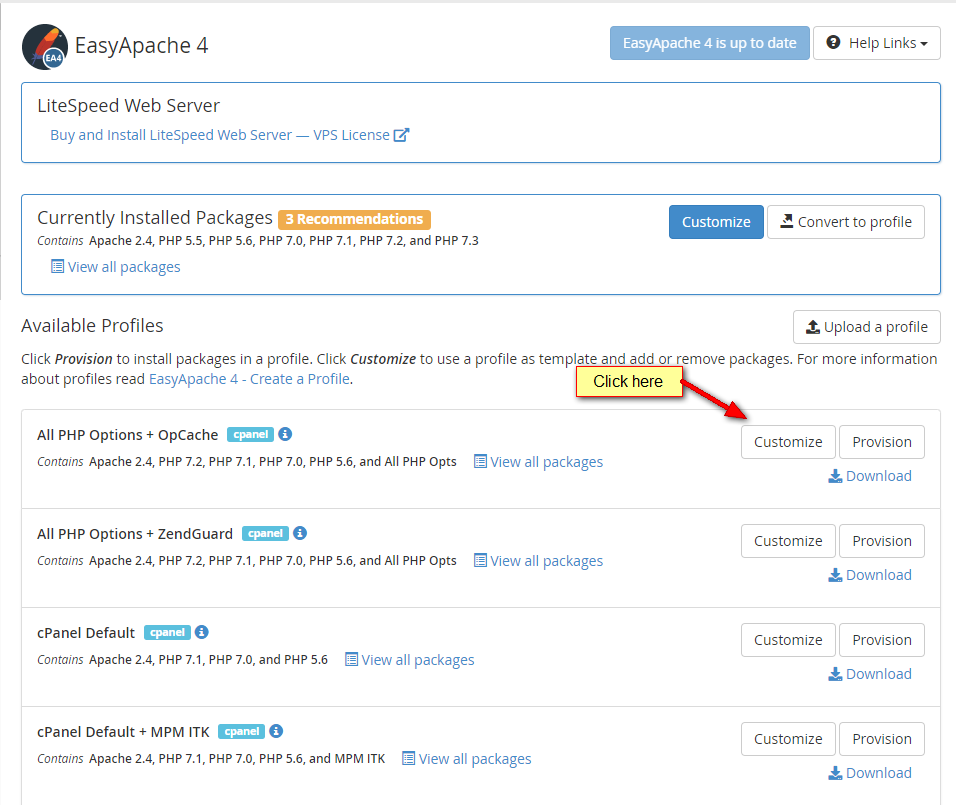Click blue Customize for Currently Installed Packages
Viewport: 956px width, 805px height.
(716, 222)
